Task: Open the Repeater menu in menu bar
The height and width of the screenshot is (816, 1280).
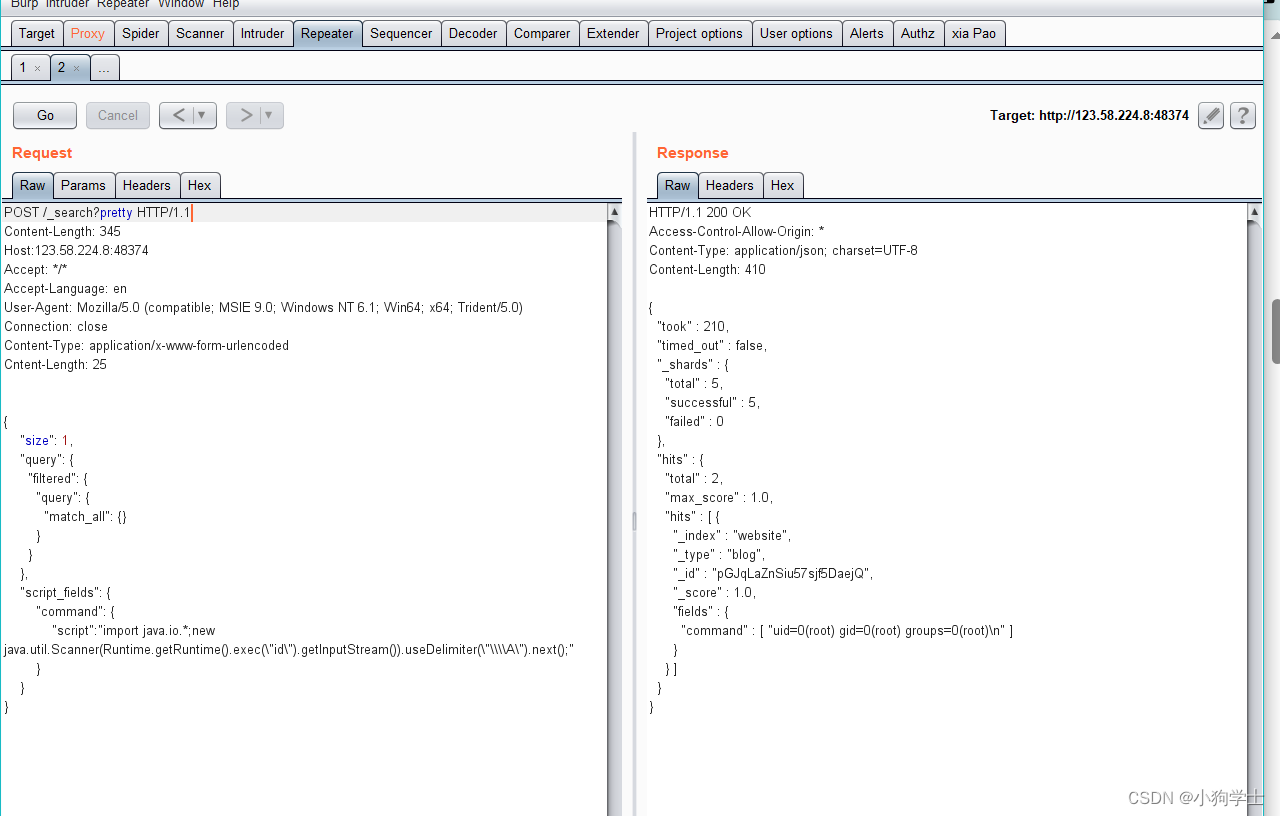Action: coord(123,4)
